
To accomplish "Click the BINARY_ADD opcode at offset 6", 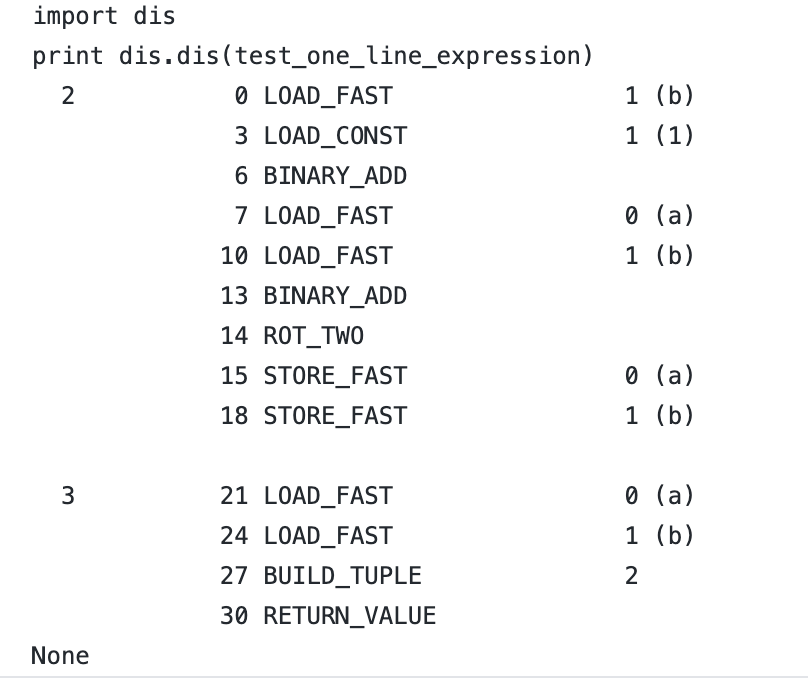I will 335,176.
